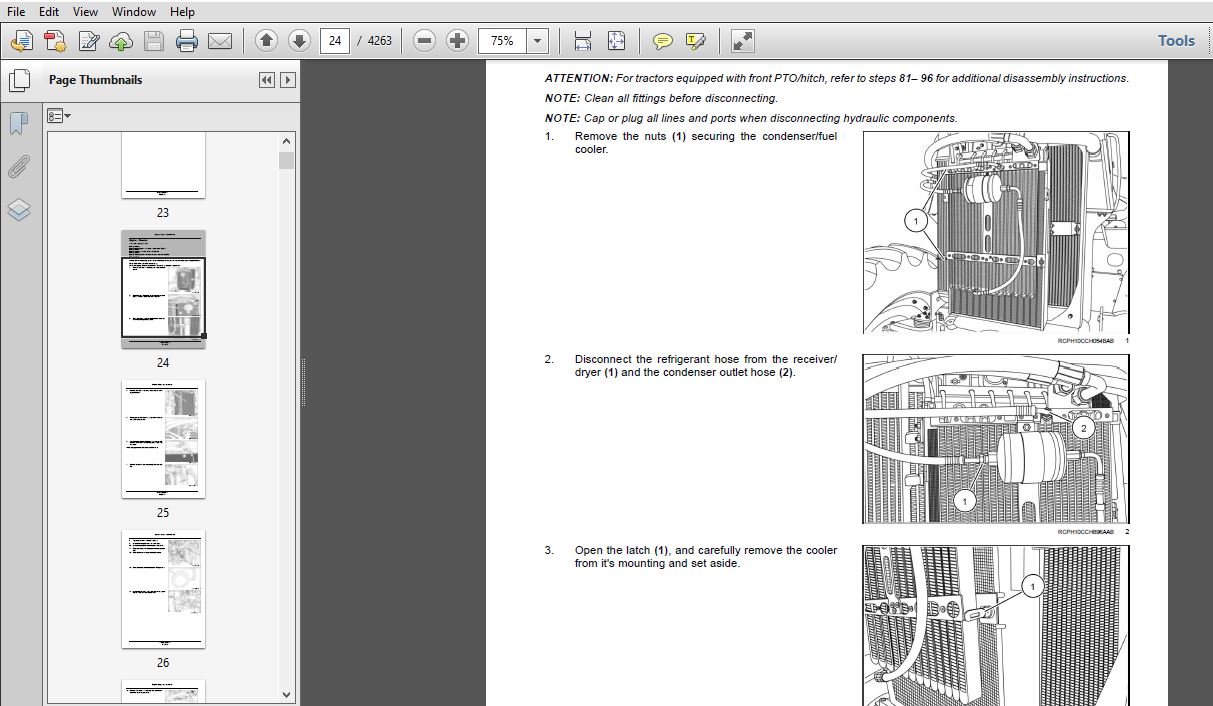Go to next page with down arrow
1213x706 pixels.
click(299, 41)
